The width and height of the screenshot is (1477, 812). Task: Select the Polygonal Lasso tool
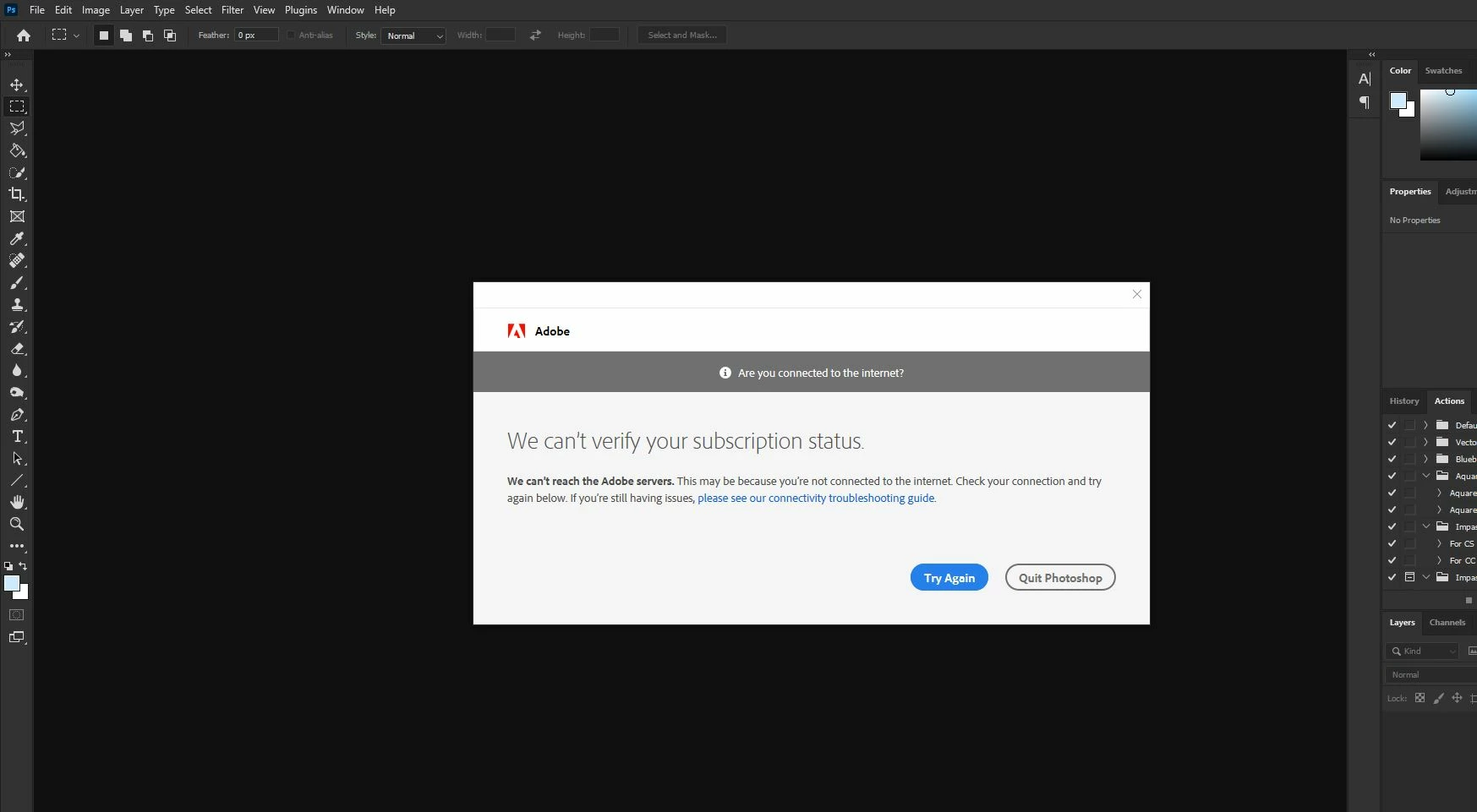tap(17, 128)
